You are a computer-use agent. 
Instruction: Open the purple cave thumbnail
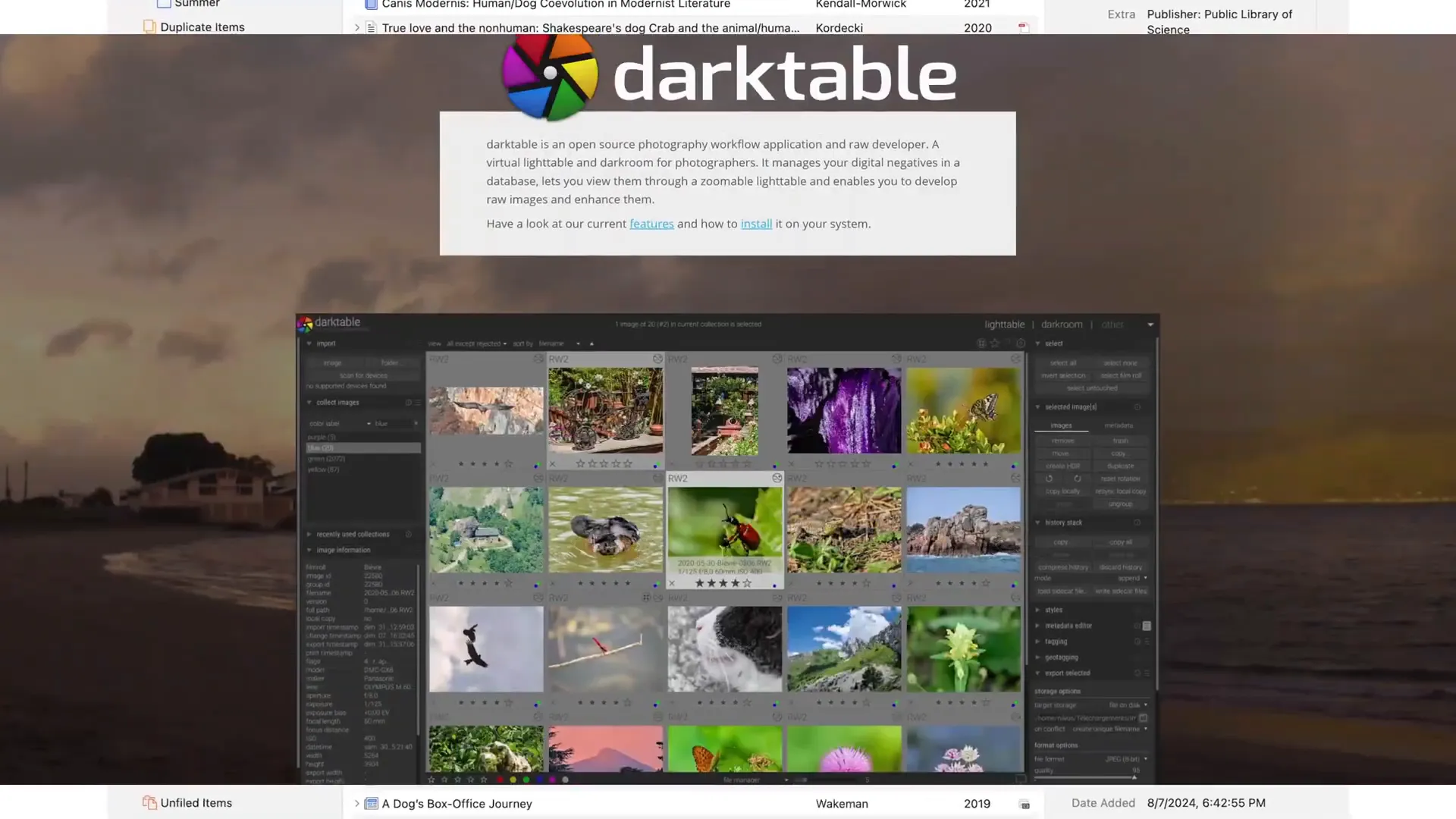tap(844, 410)
